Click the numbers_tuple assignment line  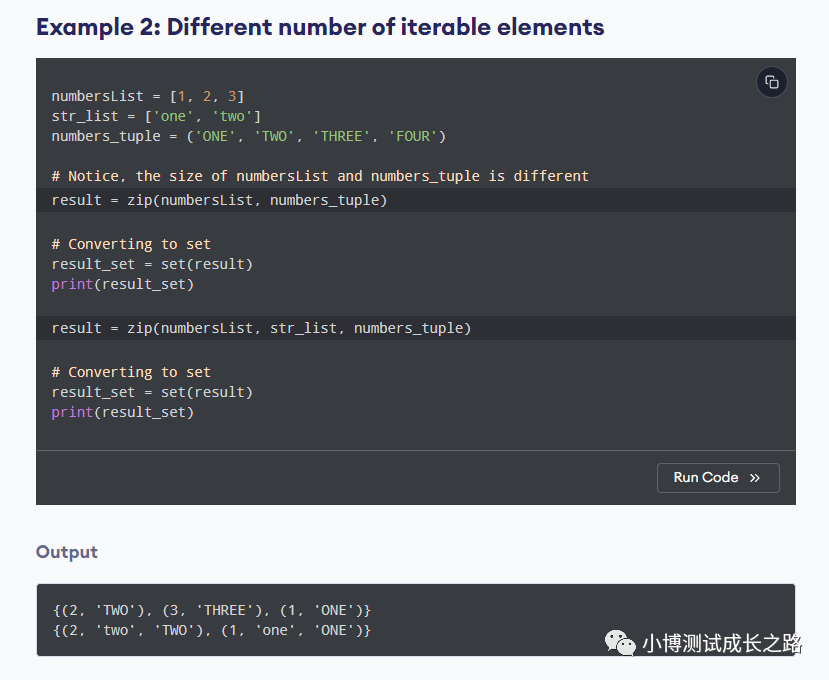[248, 136]
